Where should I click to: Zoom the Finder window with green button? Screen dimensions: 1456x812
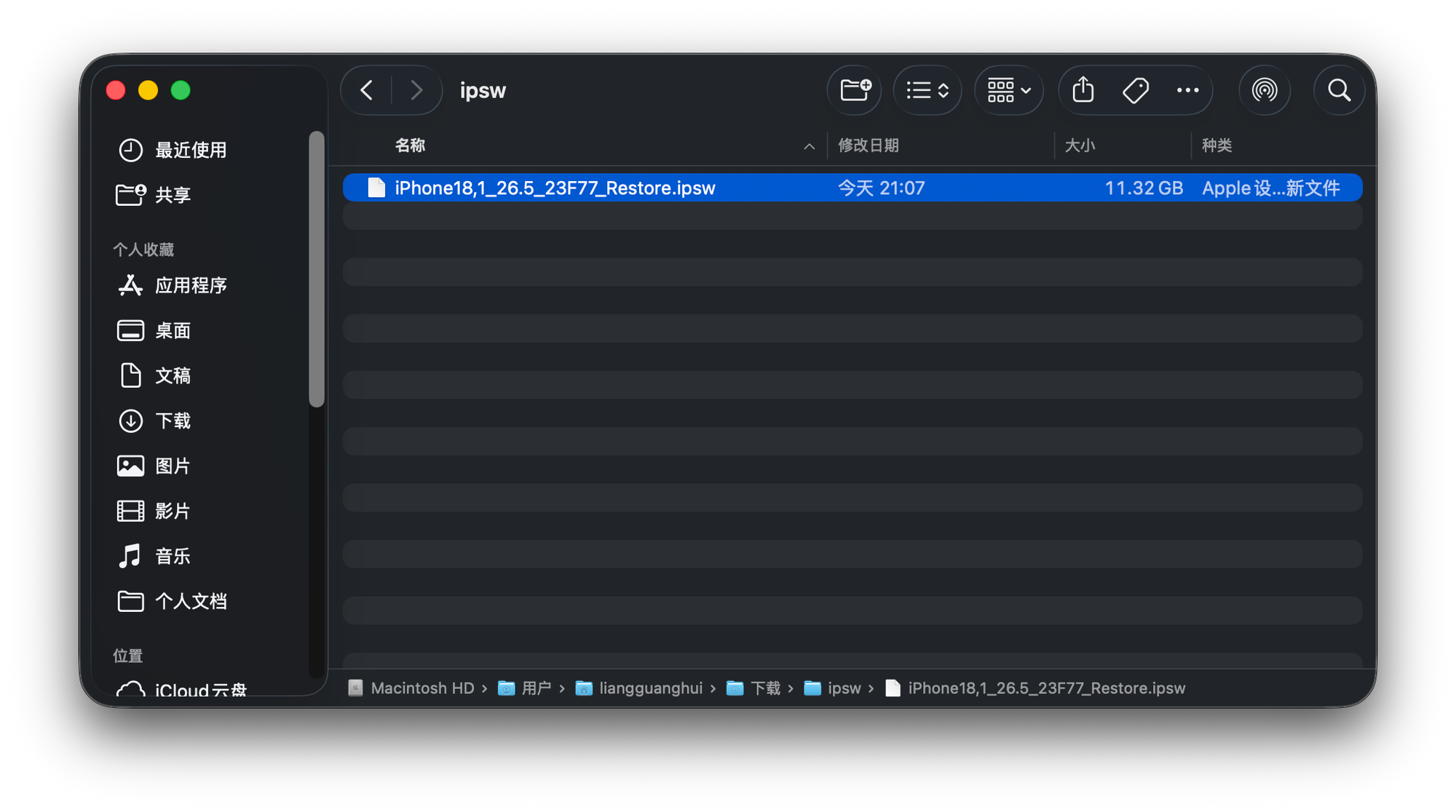pos(181,90)
